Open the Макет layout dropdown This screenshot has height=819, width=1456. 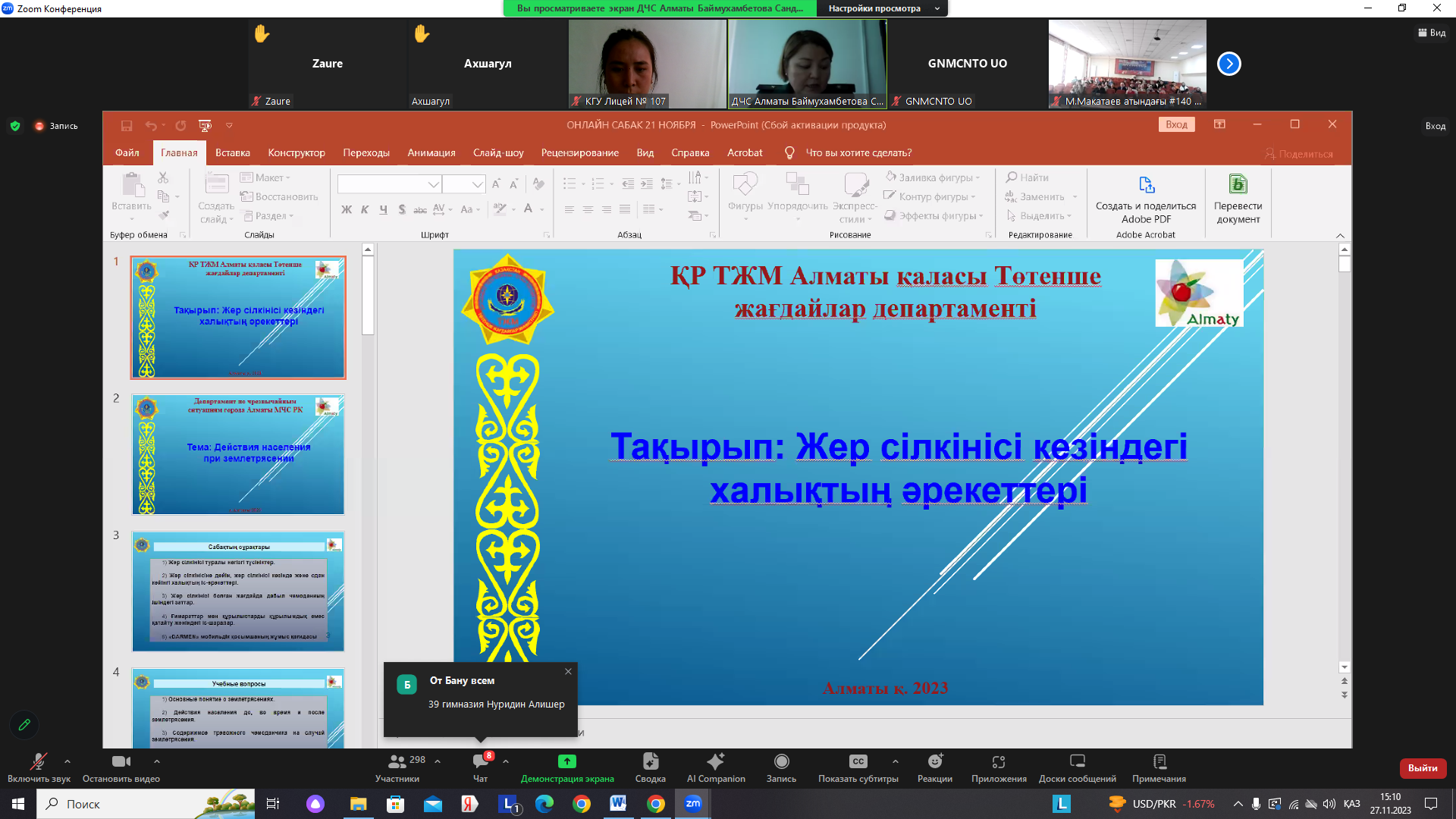point(266,177)
